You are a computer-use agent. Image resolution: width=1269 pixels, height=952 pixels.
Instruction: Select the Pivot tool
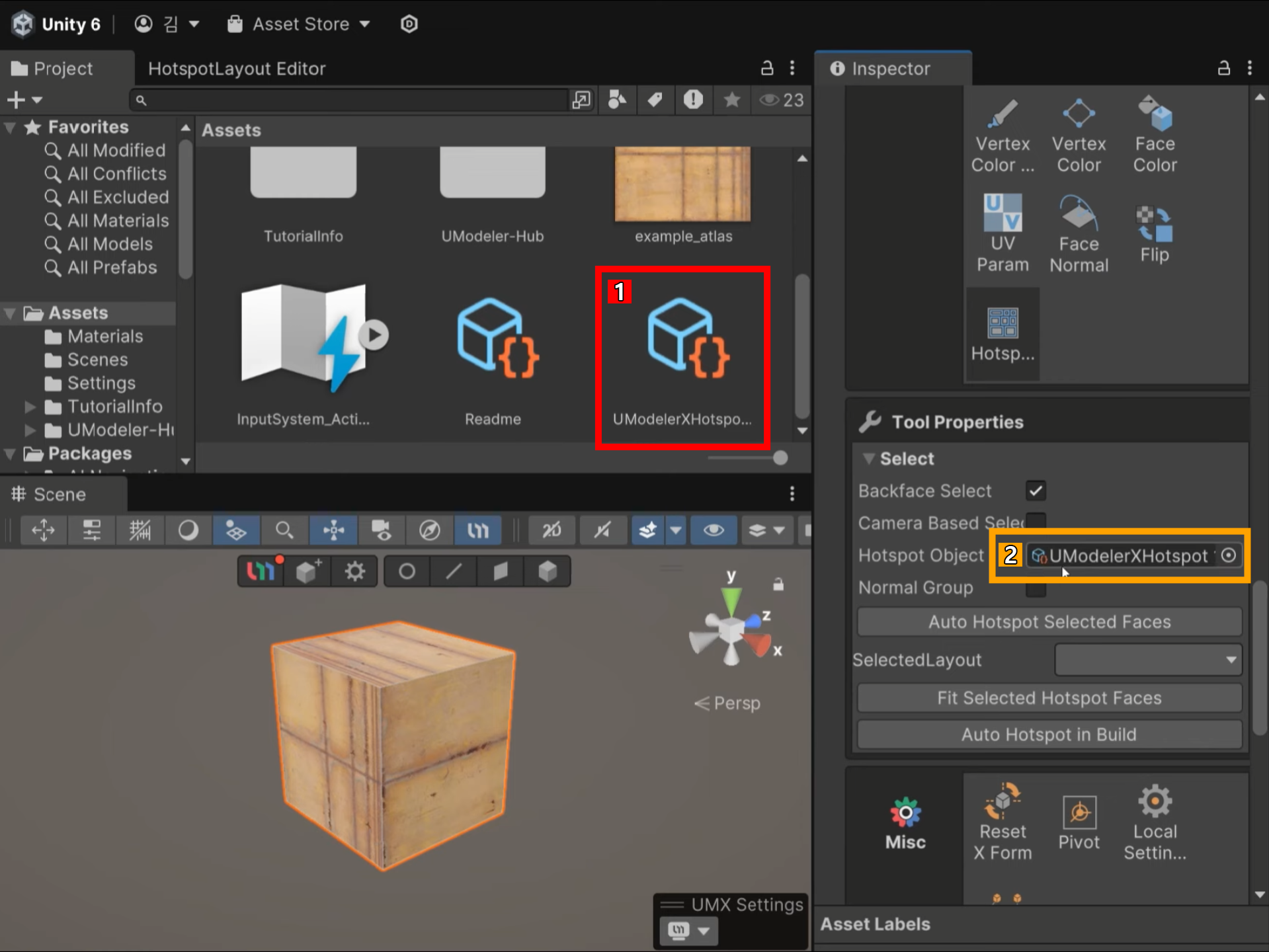coord(1079,823)
